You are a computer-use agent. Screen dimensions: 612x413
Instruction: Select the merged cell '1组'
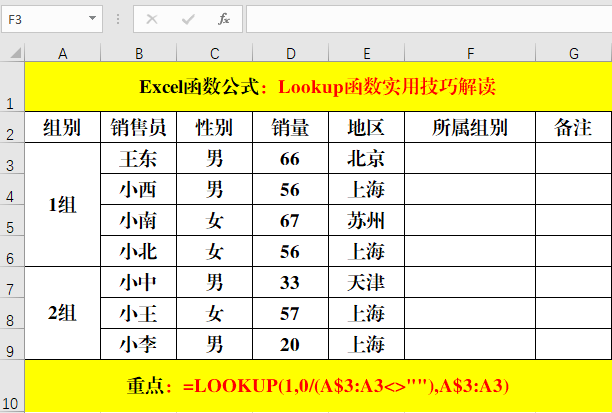click(x=62, y=205)
